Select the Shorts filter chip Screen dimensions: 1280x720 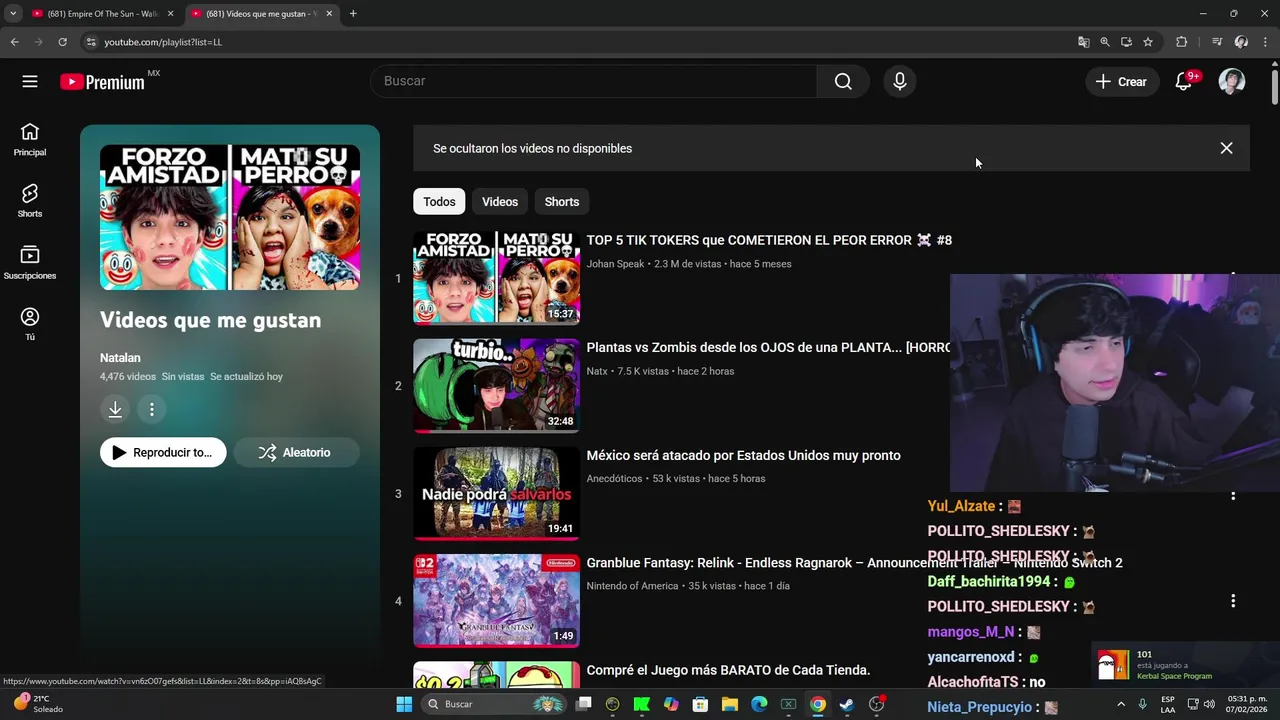(562, 202)
